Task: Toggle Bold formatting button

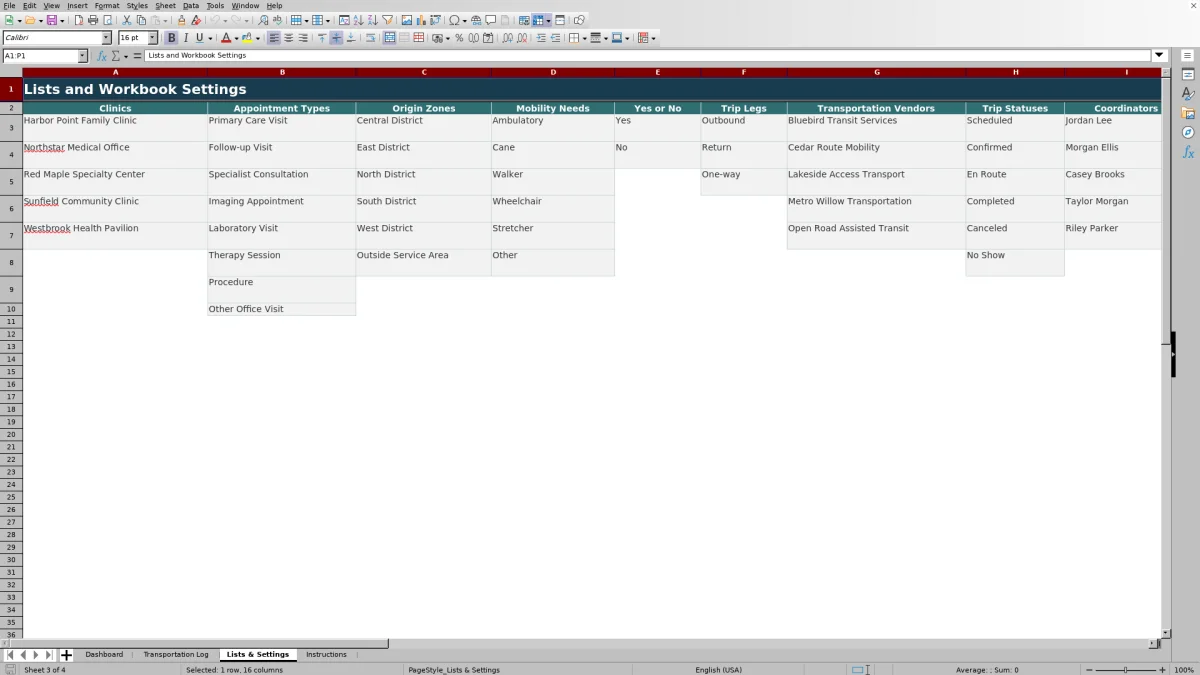Action: pos(171,38)
